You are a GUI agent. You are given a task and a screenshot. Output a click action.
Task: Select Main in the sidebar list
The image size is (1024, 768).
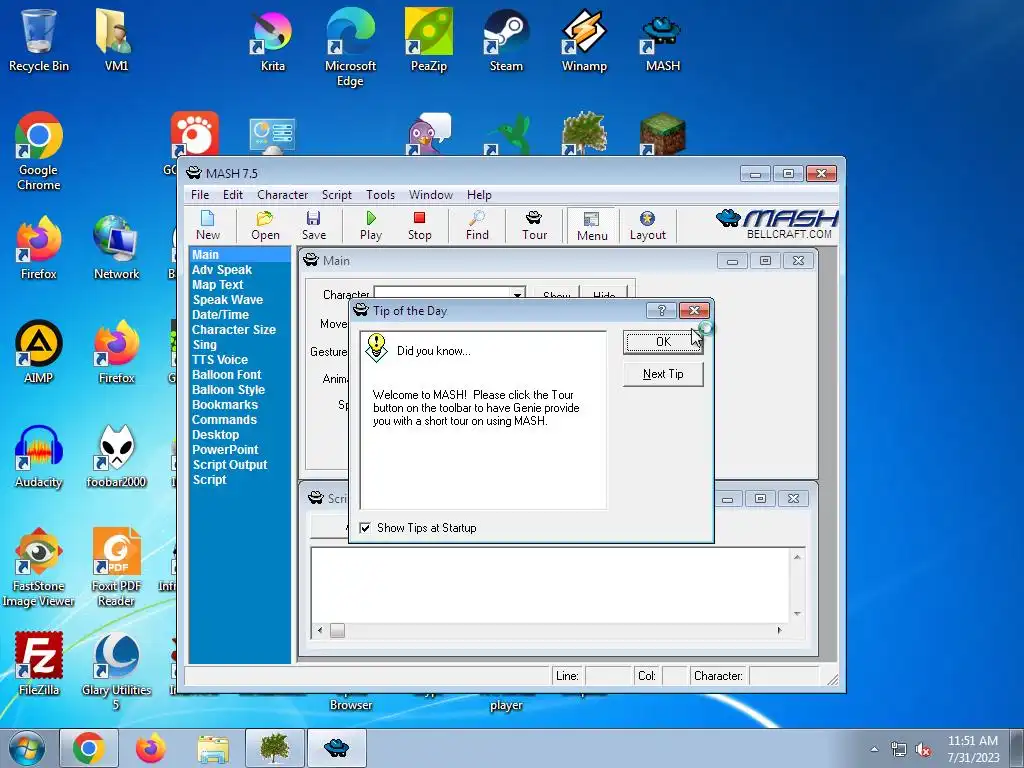[x=240, y=255]
